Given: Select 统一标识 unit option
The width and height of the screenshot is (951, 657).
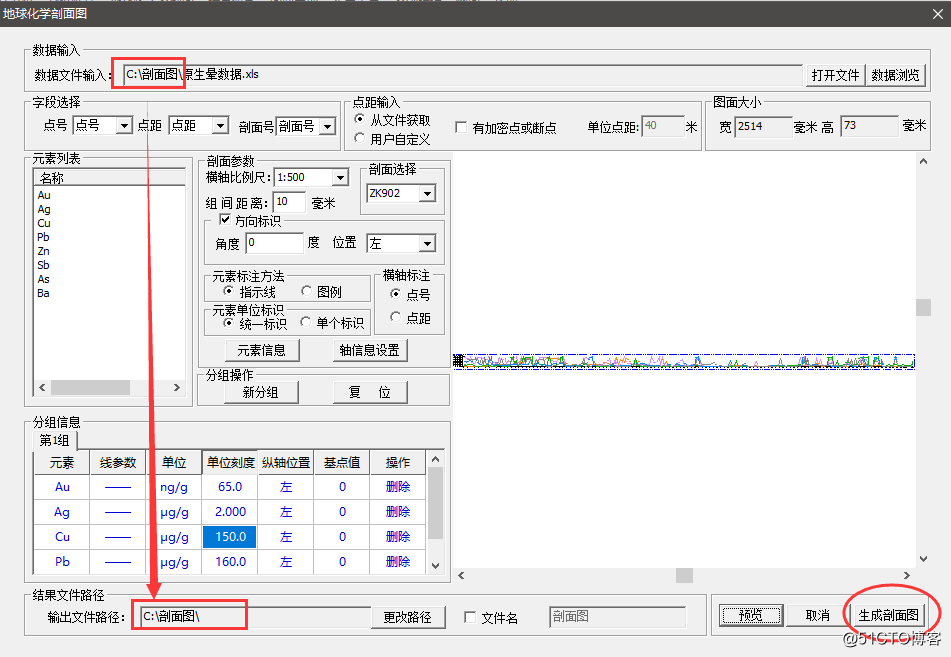Looking at the screenshot, I should point(228,323).
